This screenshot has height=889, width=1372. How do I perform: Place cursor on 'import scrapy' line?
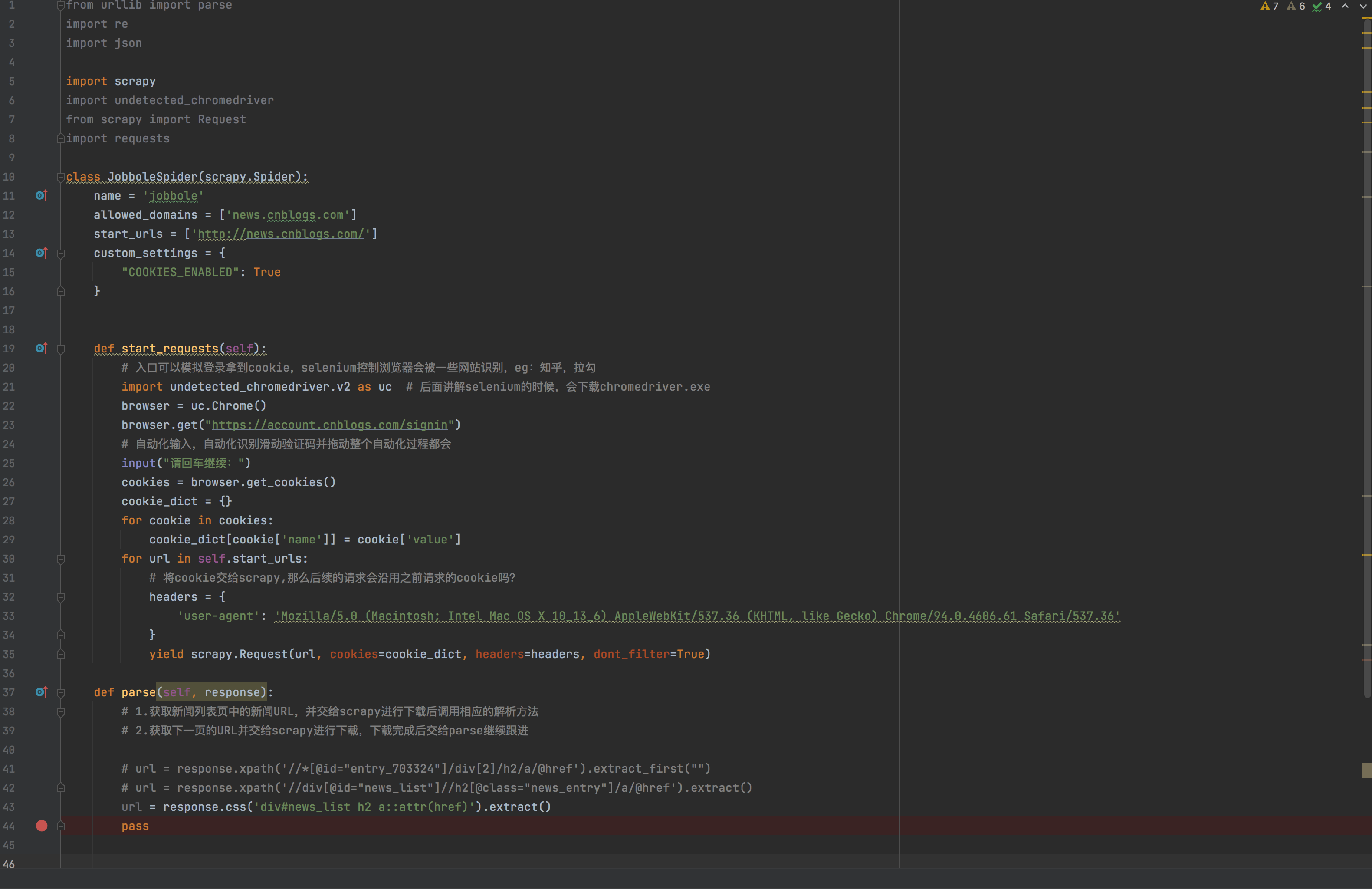pyautogui.click(x=111, y=81)
